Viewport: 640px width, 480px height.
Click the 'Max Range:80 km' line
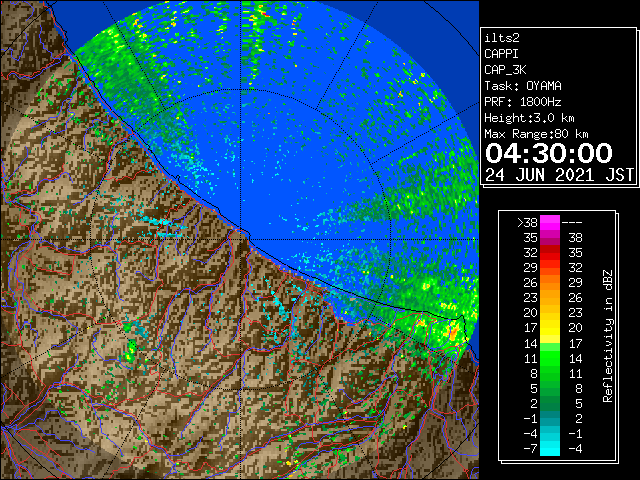tap(536, 134)
